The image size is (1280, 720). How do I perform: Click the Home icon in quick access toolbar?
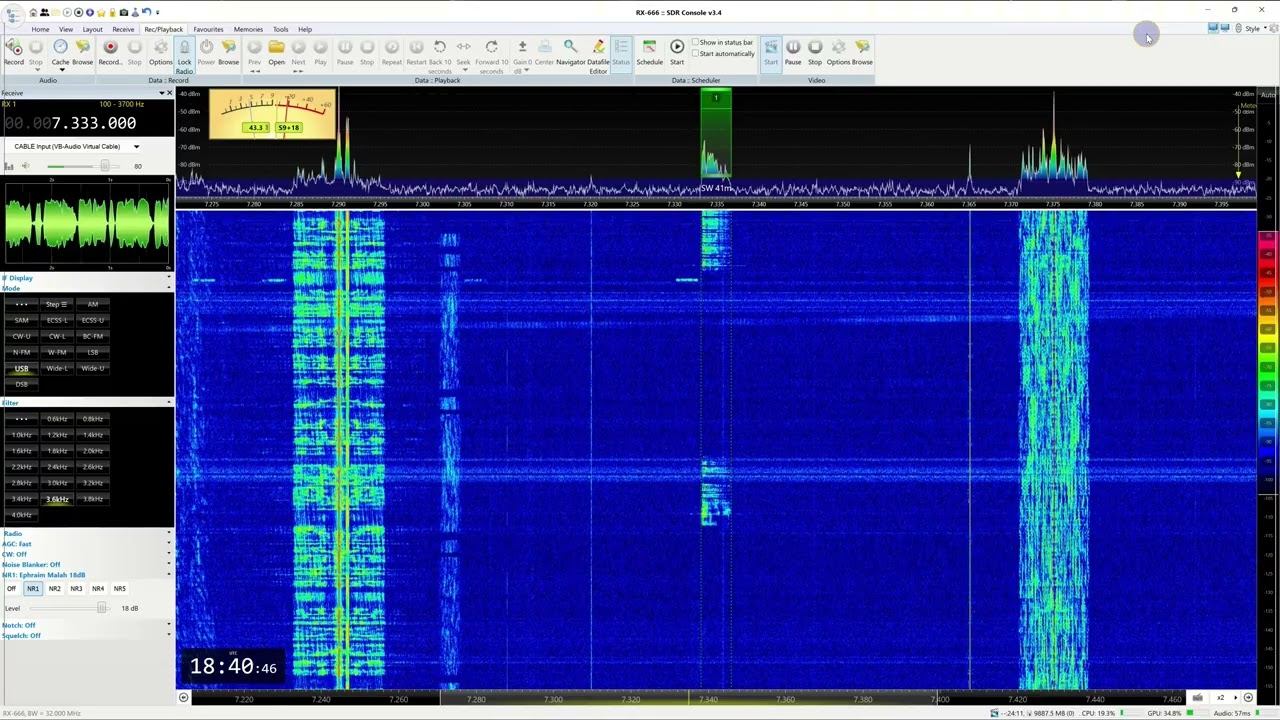pos(33,12)
